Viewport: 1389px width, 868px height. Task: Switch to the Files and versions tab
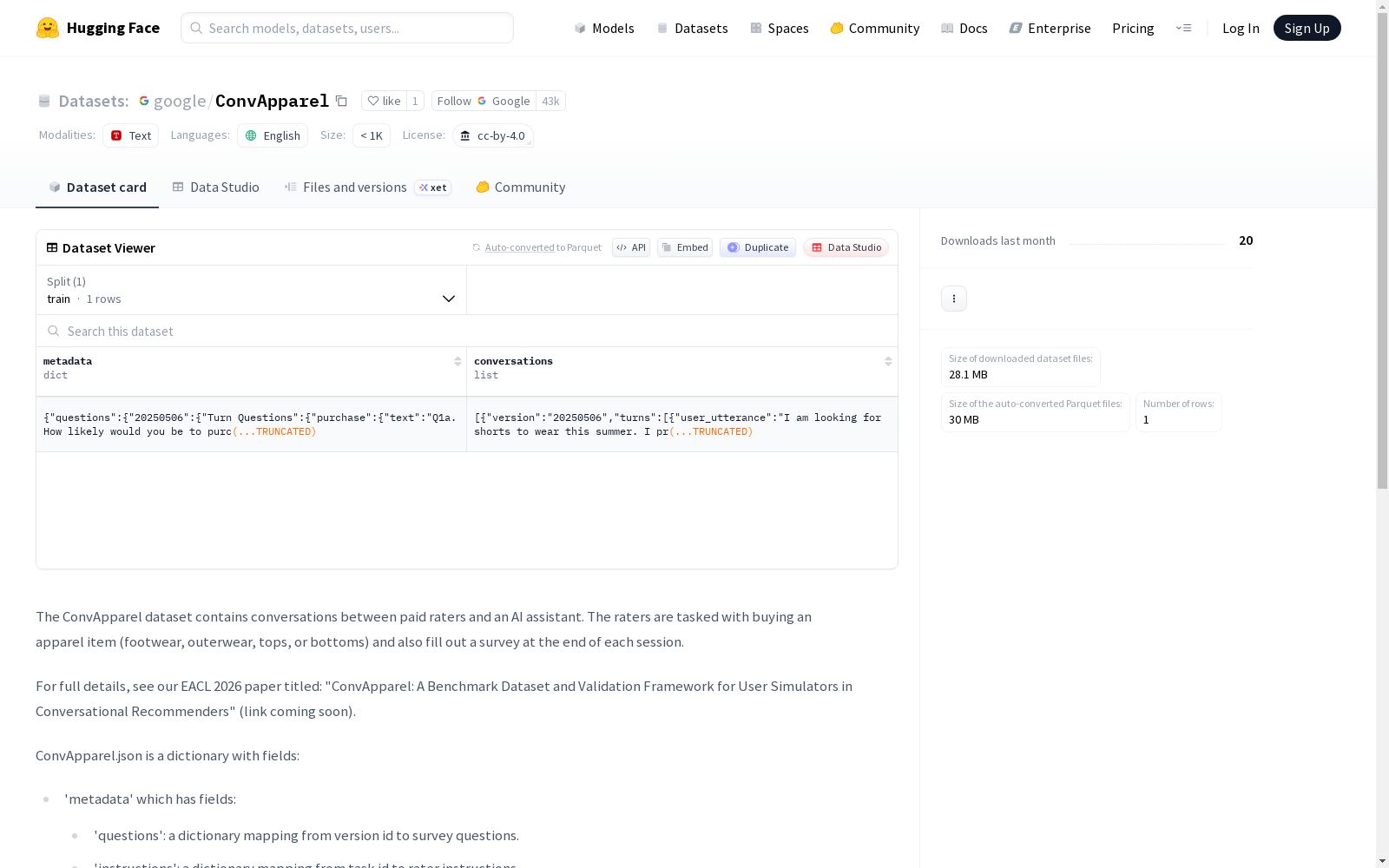(367, 187)
